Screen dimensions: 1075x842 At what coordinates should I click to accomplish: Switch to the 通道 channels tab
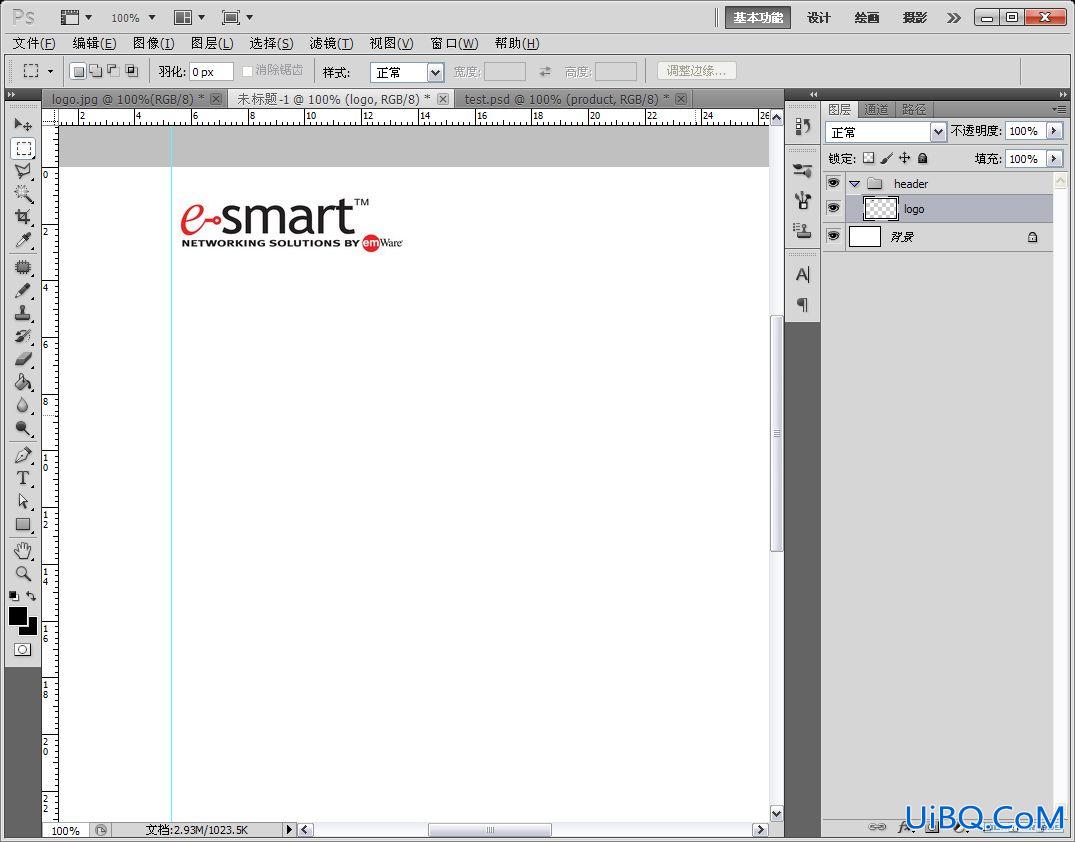pyautogui.click(x=875, y=109)
